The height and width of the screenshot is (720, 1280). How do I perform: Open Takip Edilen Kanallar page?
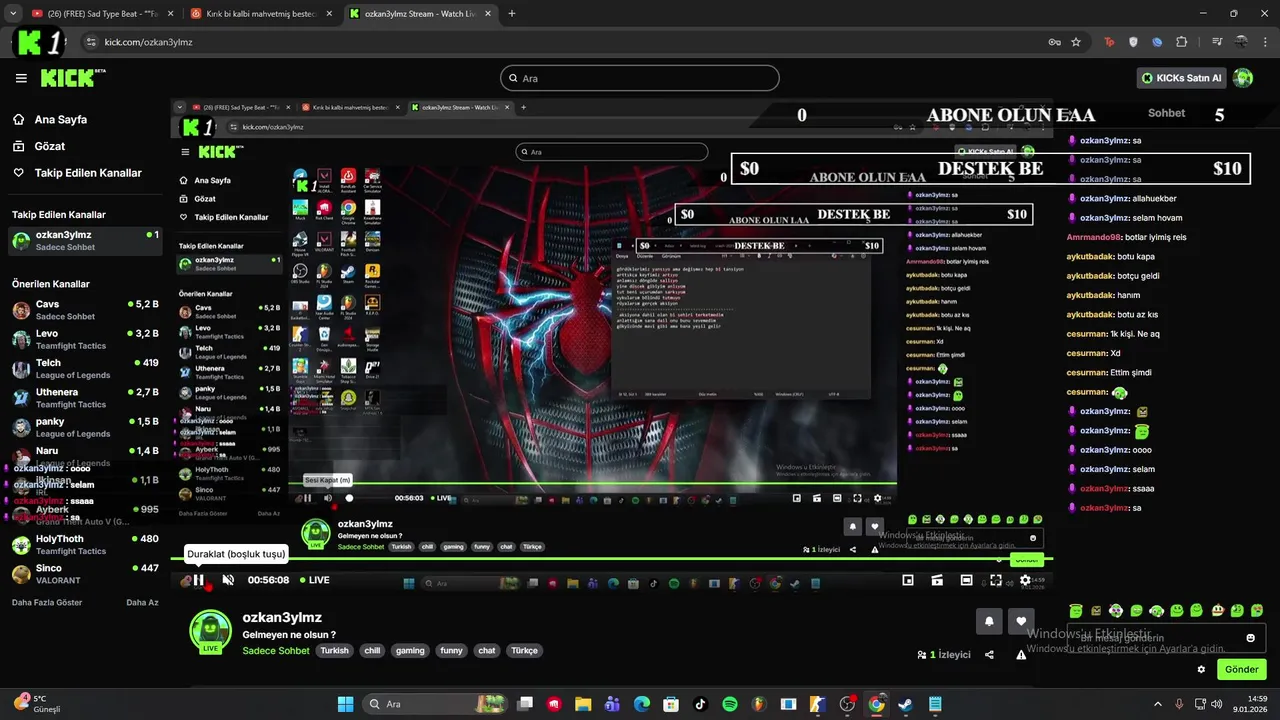click(77, 173)
